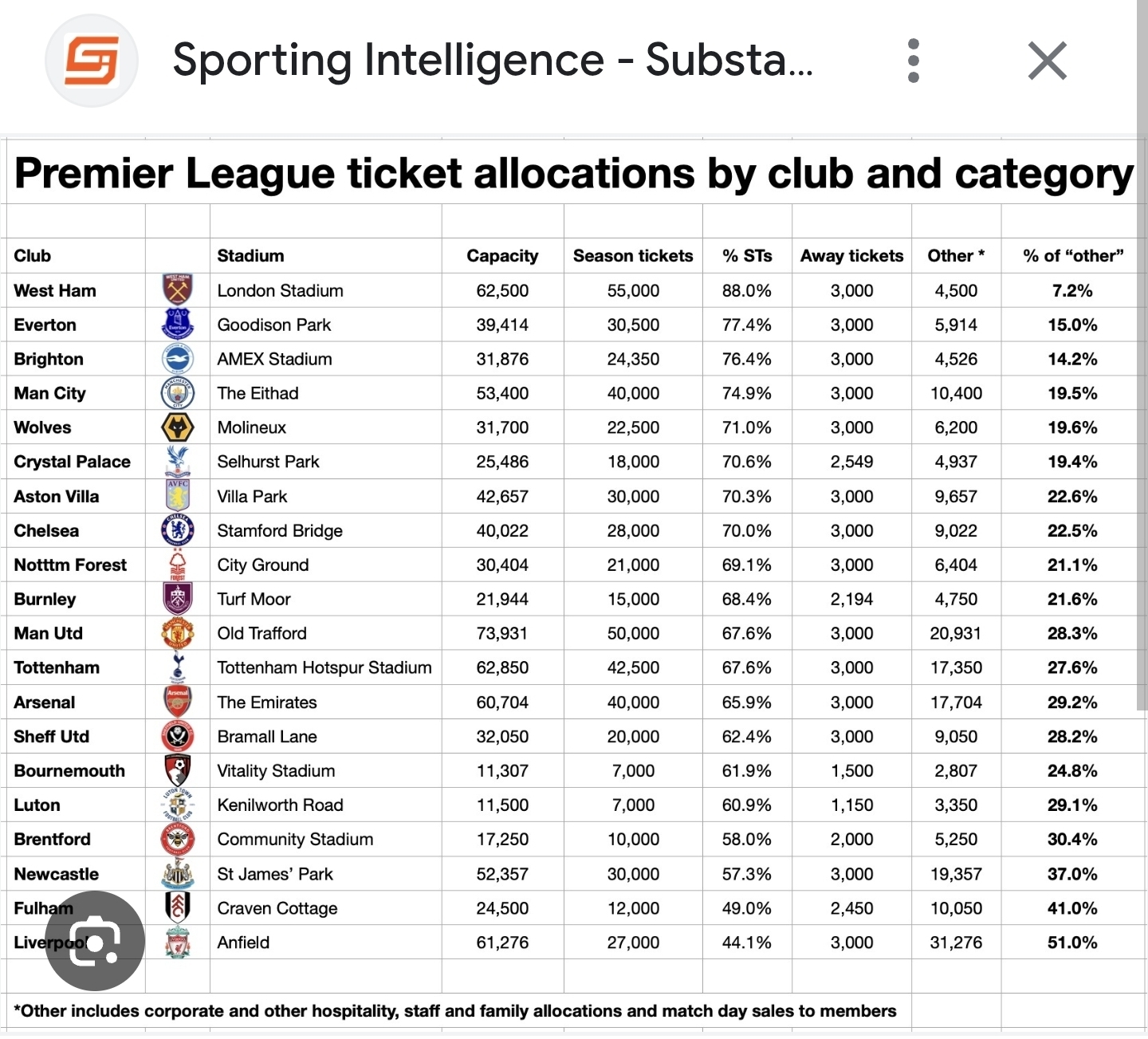Tap the Chelsea club crest
The height and width of the screenshot is (1039, 1148).
pos(178,530)
